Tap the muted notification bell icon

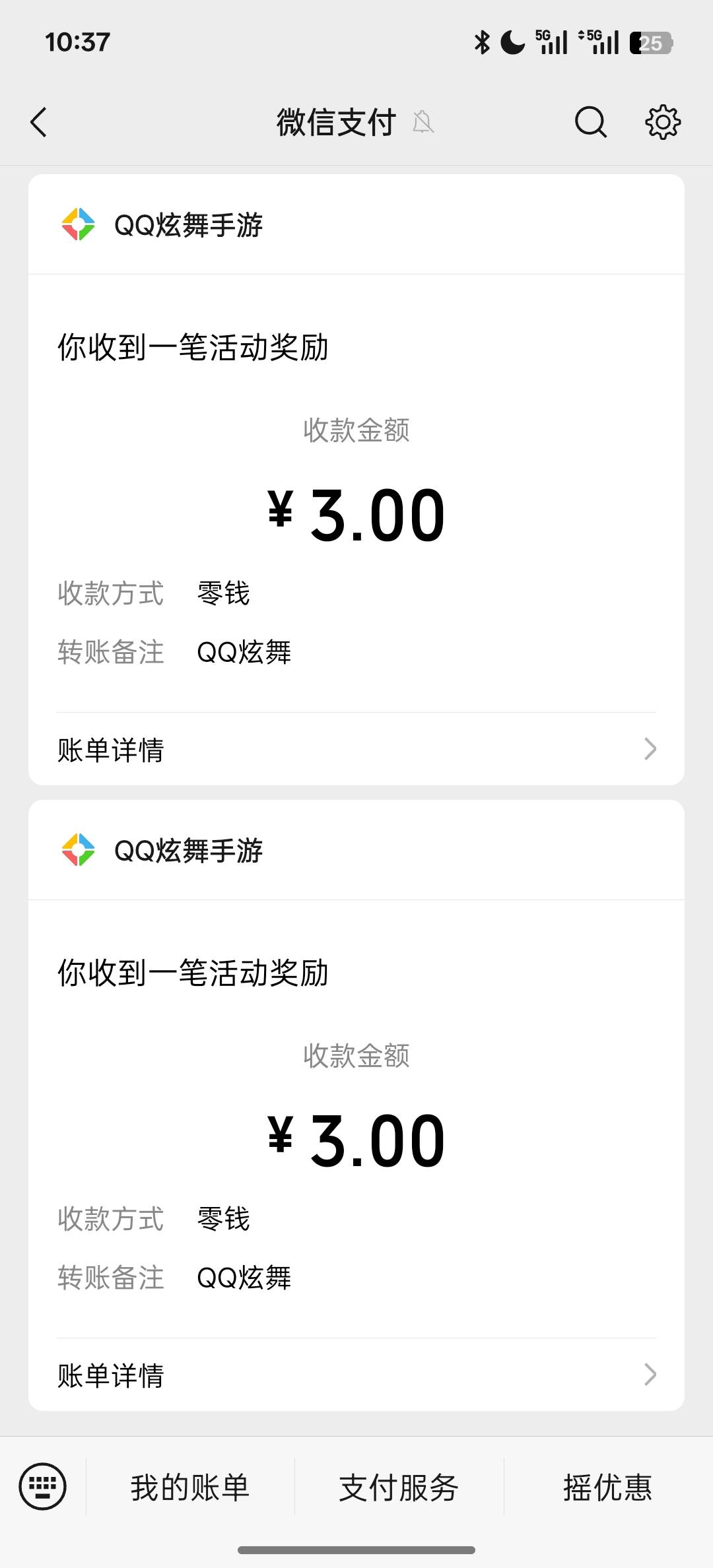[423, 122]
